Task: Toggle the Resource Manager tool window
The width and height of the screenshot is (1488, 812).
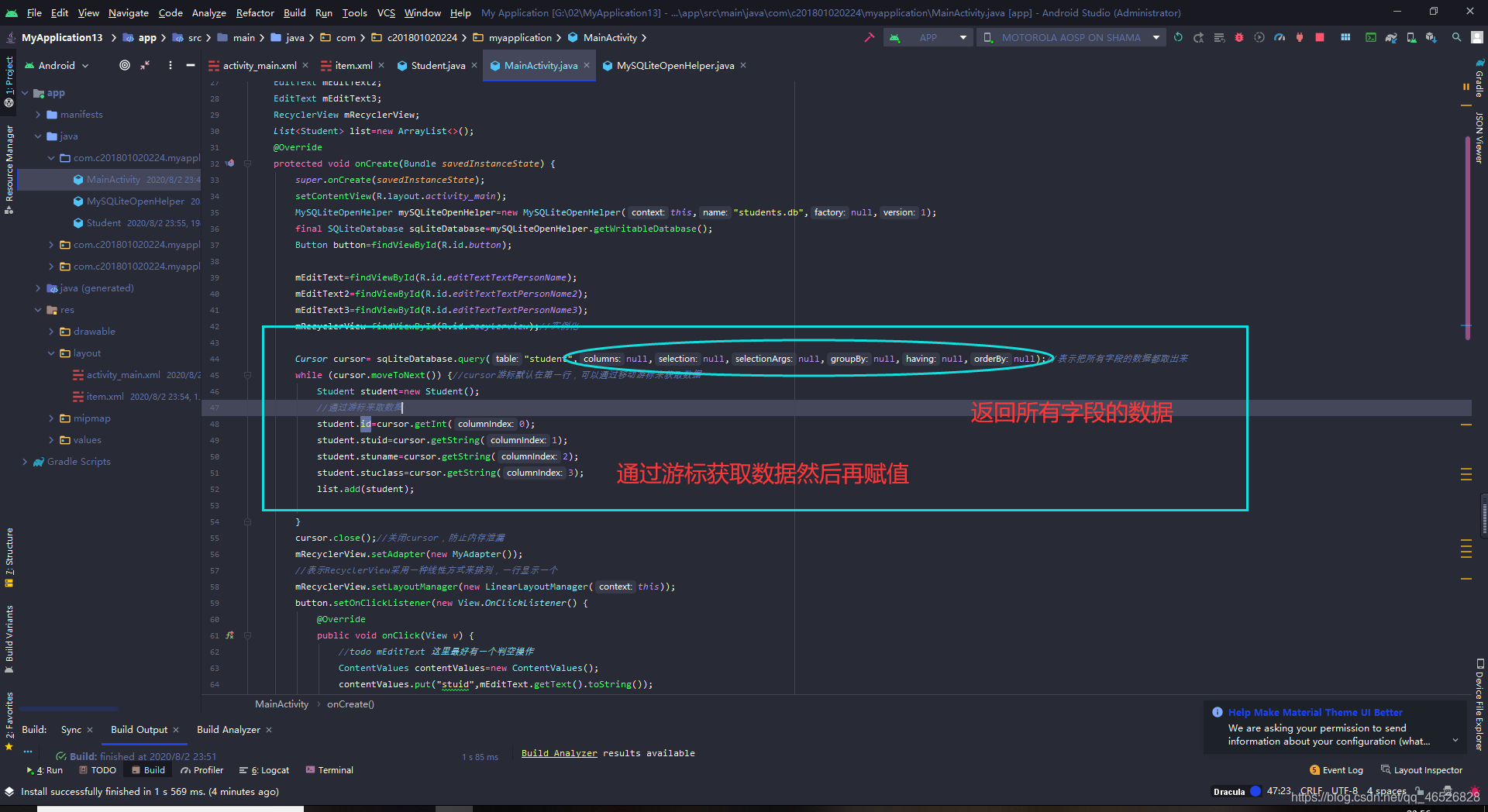Action: pos(9,169)
